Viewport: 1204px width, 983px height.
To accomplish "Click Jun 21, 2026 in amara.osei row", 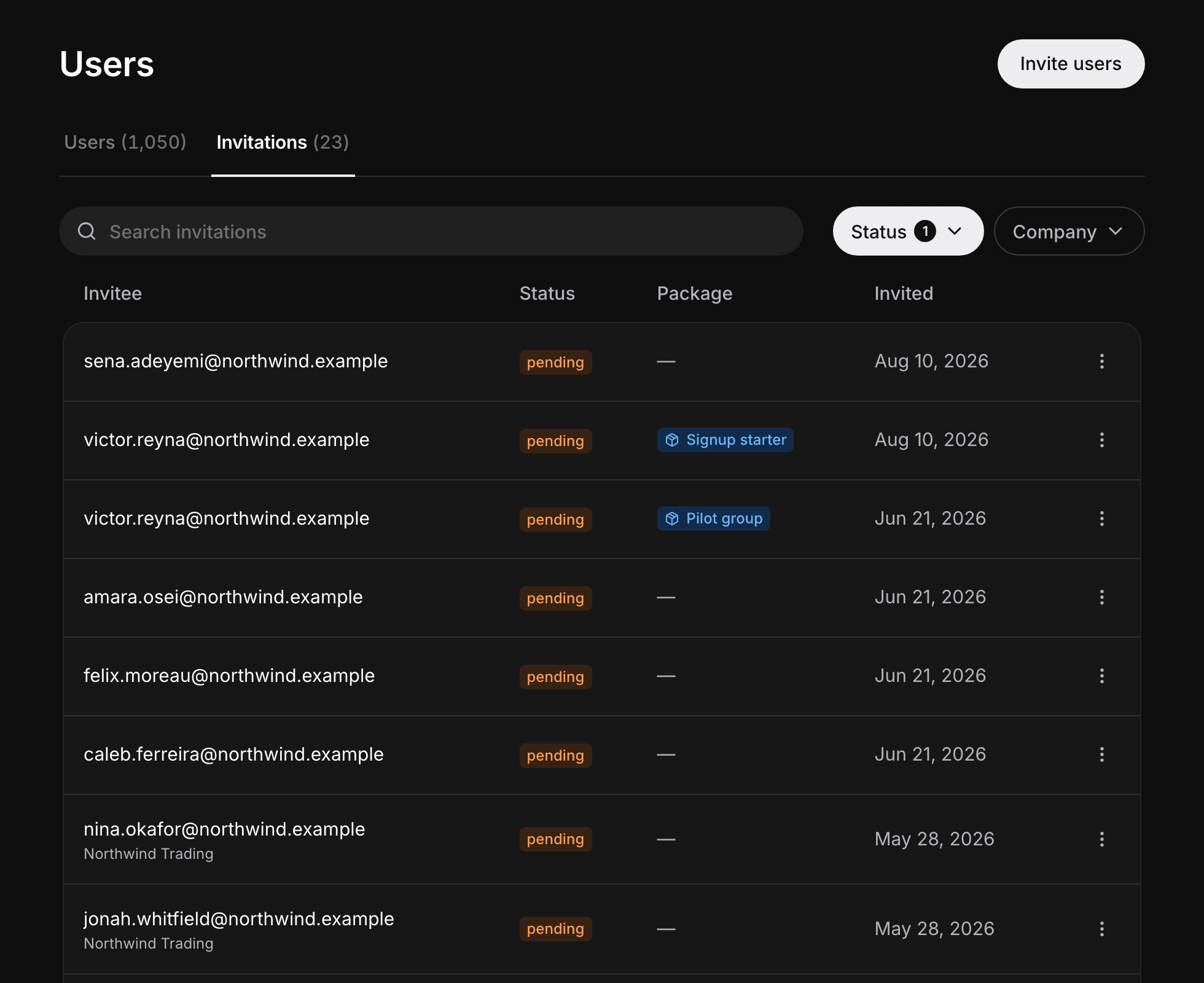I will (x=930, y=597).
